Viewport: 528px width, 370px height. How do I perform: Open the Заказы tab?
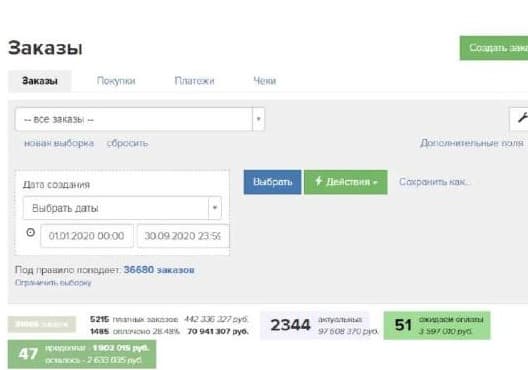[40, 81]
